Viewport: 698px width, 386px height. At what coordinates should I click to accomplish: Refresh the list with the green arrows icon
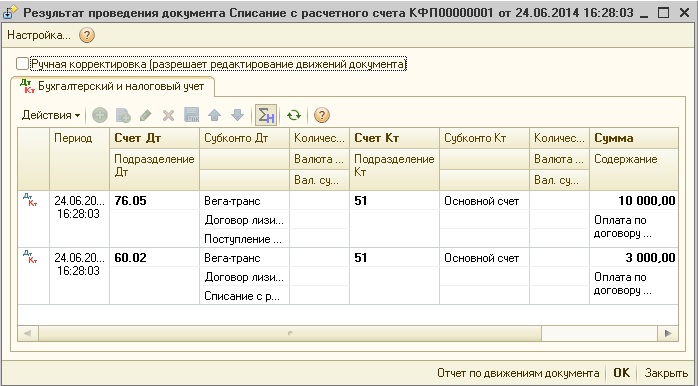(294, 115)
